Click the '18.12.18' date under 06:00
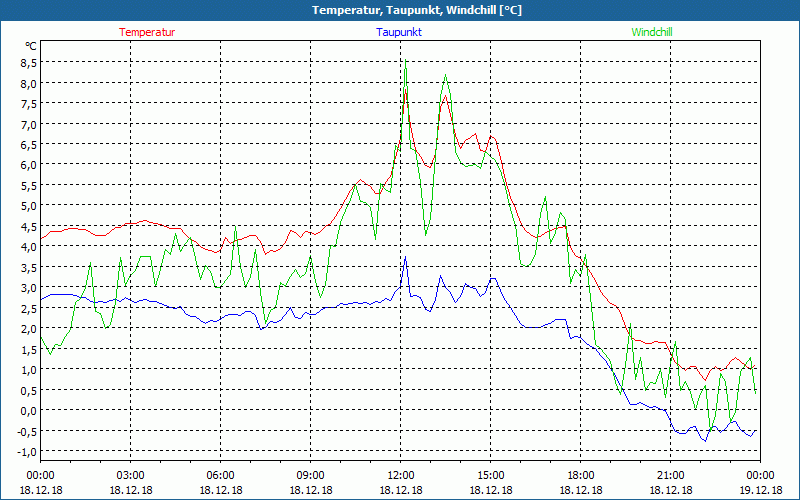 [220, 490]
